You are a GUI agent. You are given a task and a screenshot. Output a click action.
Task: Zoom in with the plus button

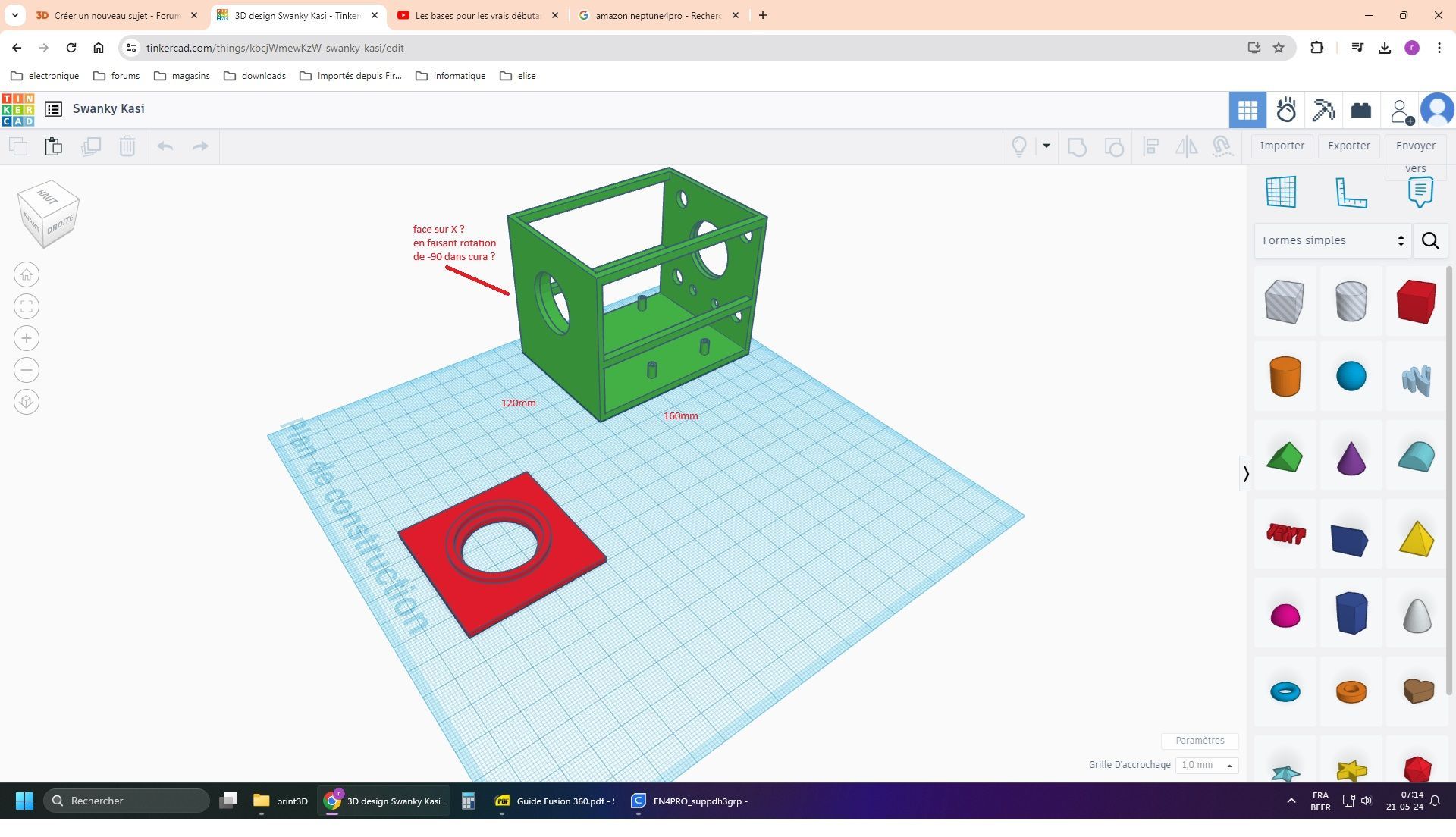click(27, 338)
